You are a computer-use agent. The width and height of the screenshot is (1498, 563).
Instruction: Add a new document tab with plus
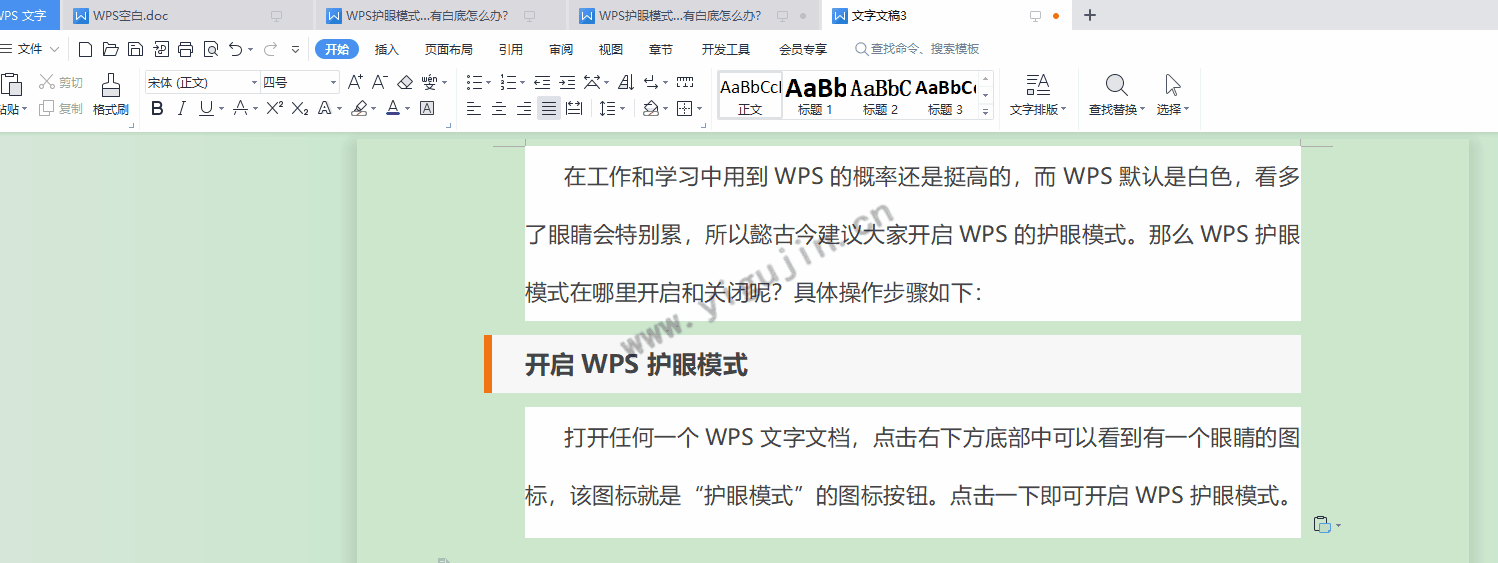tap(1090, 15)
